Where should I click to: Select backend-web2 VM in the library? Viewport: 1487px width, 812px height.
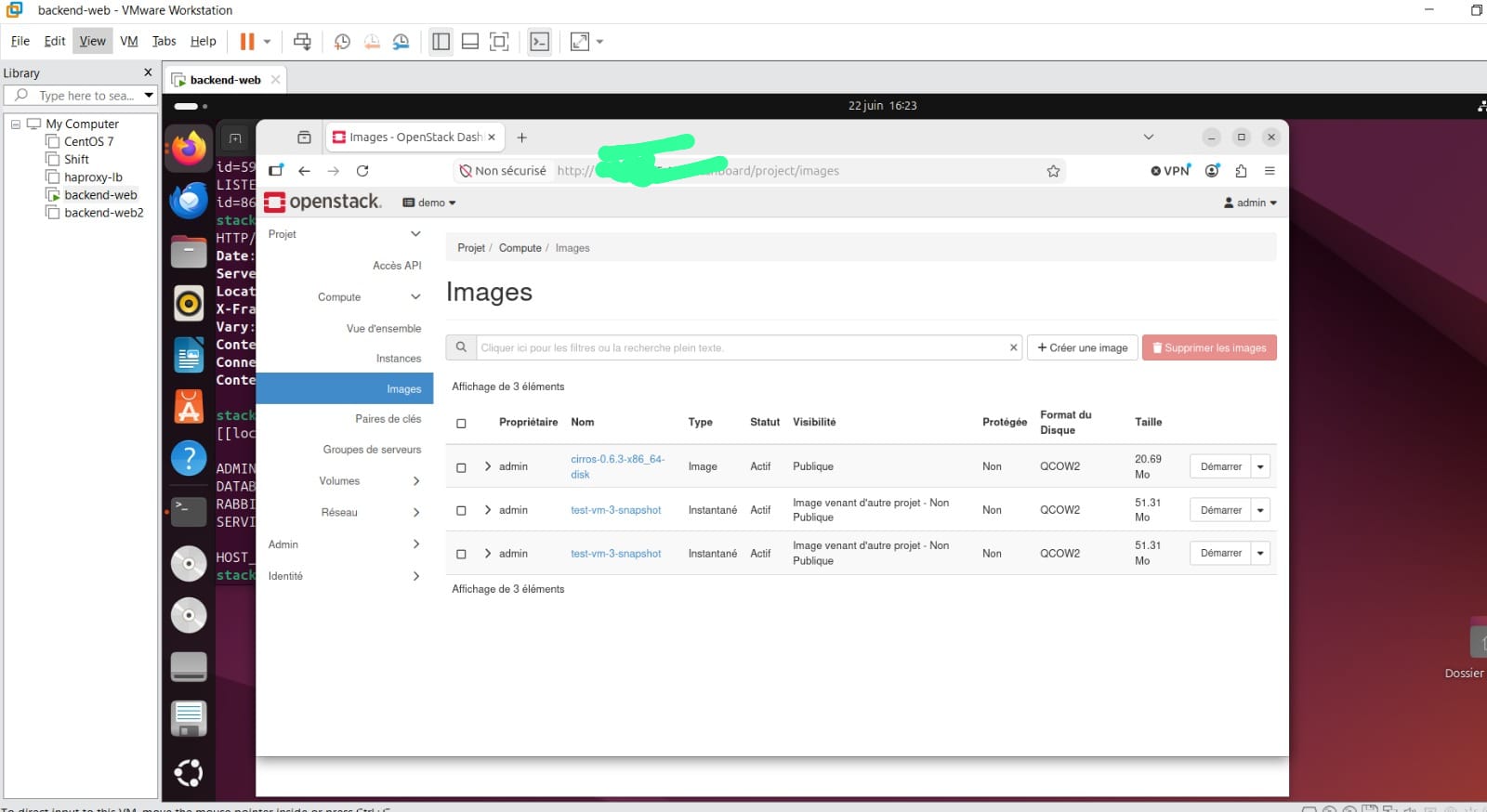[104, 213]
